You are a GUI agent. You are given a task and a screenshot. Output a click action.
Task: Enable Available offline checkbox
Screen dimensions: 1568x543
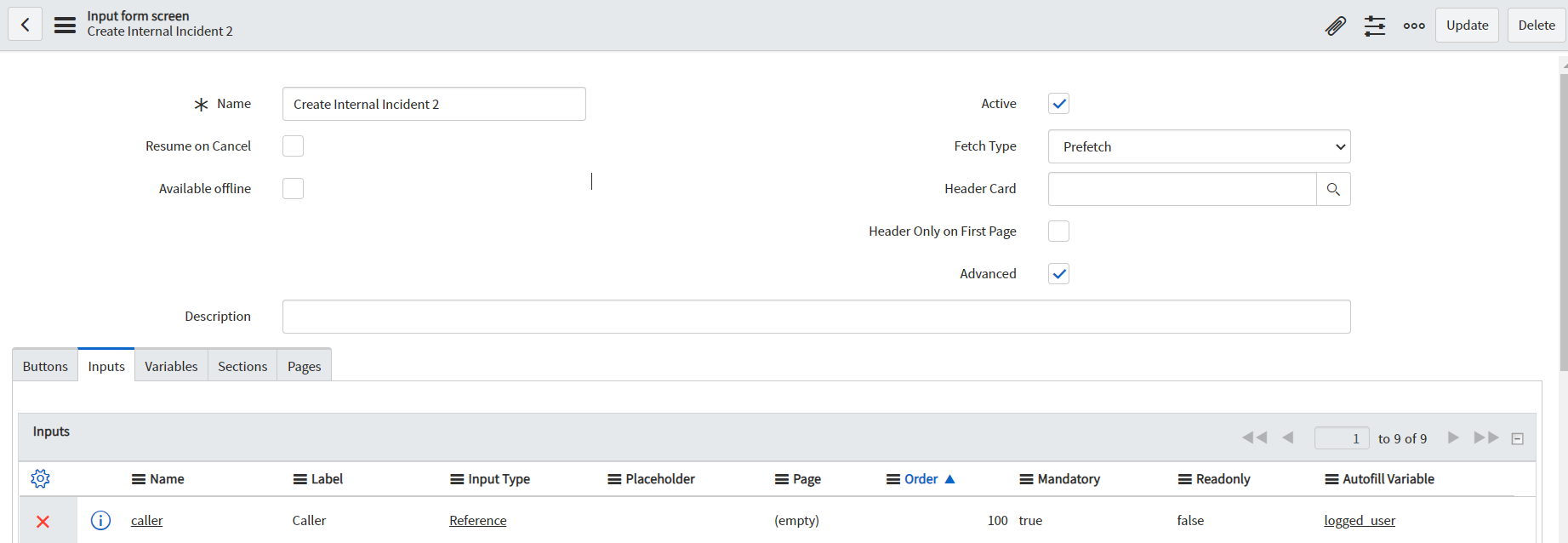293,189
